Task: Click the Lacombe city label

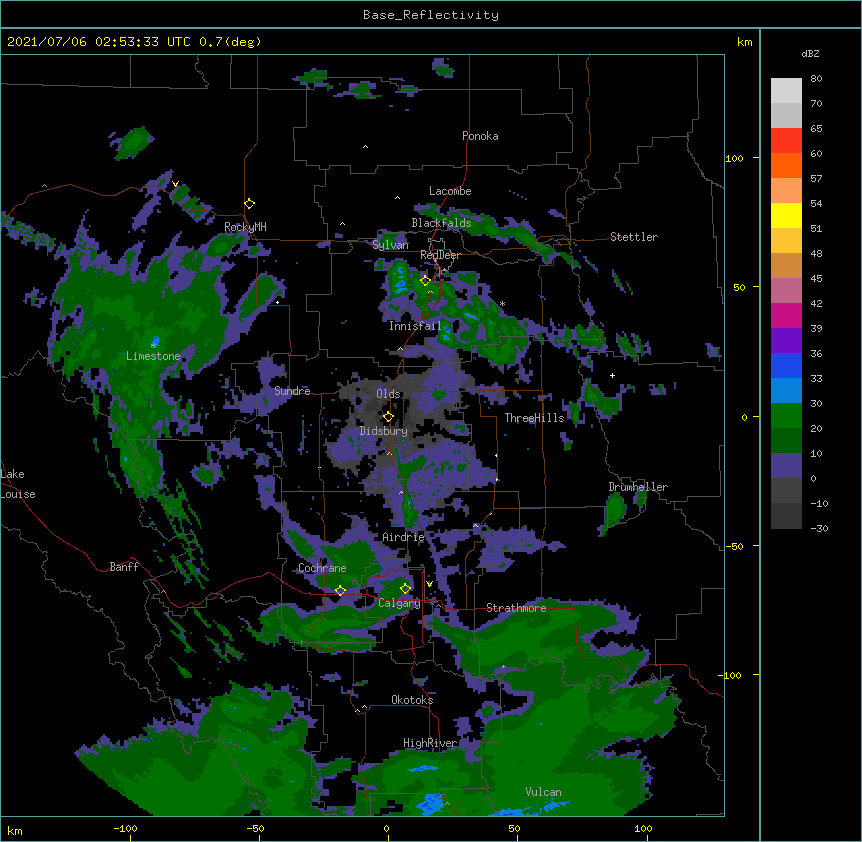Action: click(x=450, y=191)
